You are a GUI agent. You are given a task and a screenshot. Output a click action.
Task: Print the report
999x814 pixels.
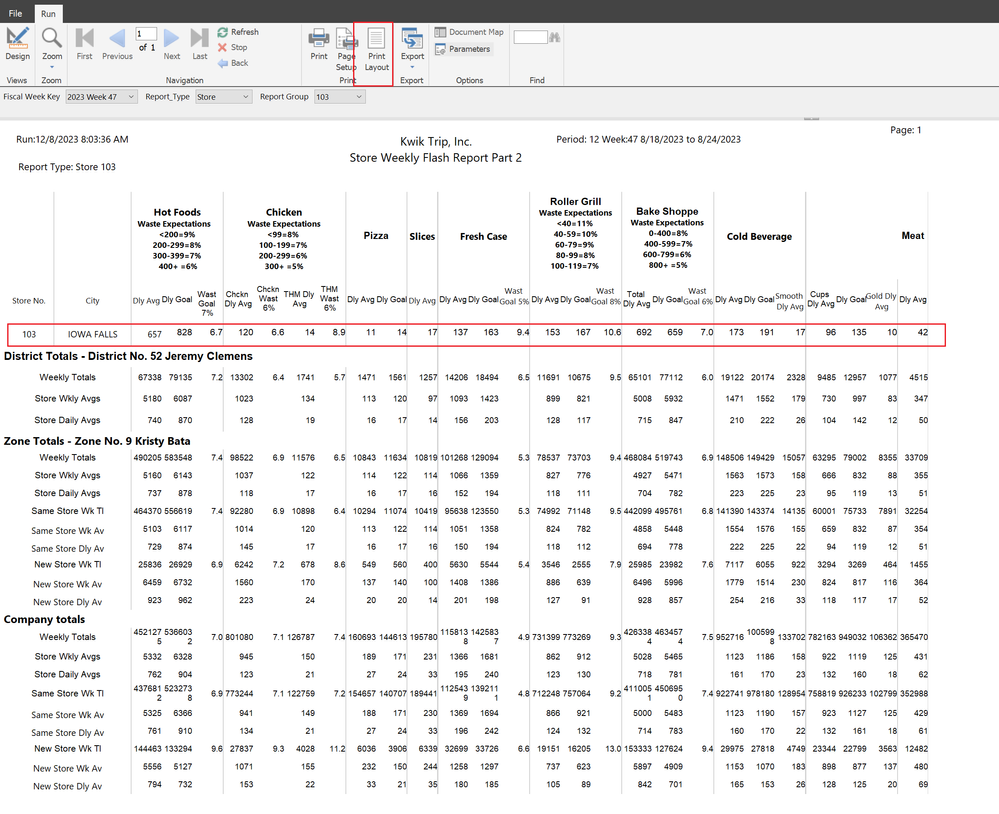[319, 43]
